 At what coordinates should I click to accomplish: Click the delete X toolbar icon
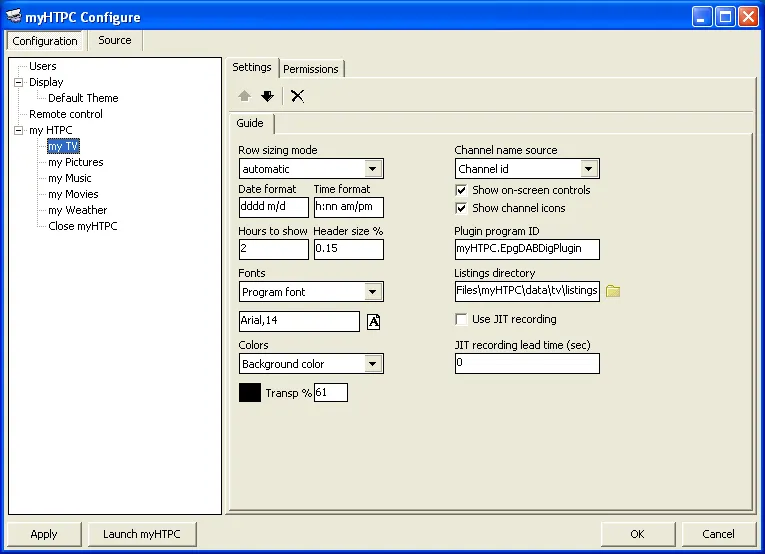(298, 96)
